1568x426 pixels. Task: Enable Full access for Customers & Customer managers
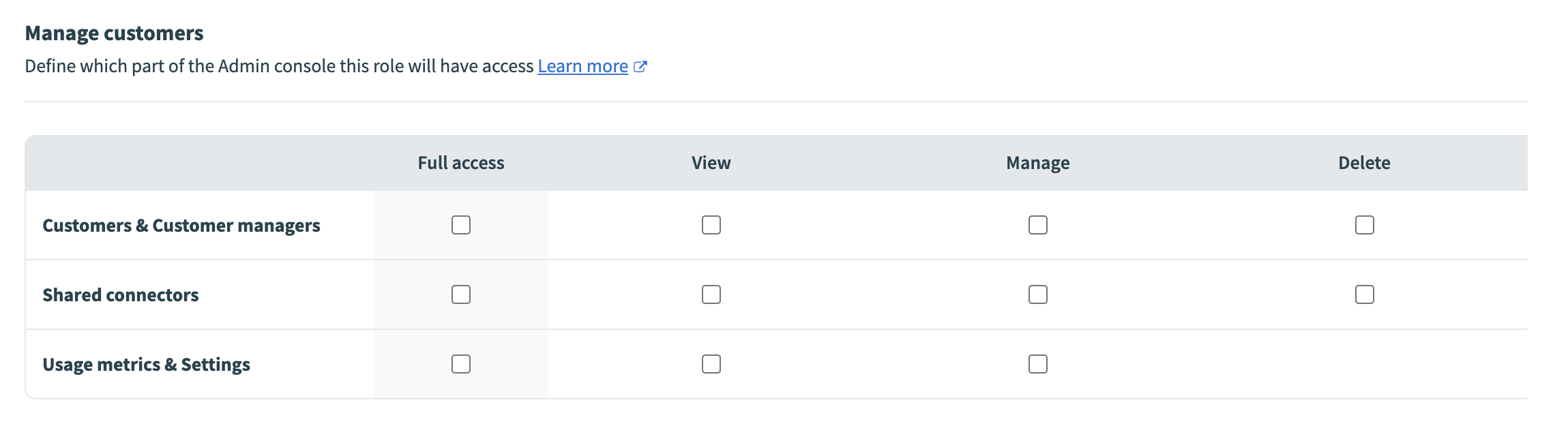tap(461, 225)
